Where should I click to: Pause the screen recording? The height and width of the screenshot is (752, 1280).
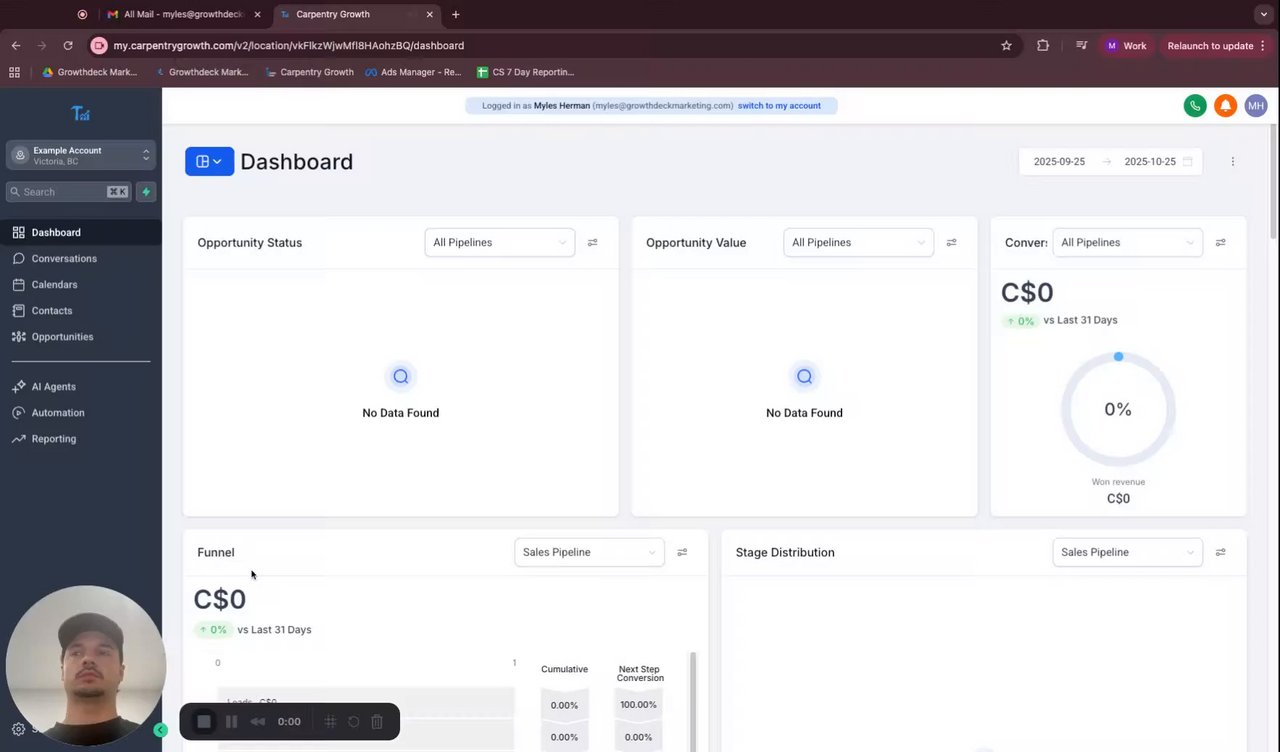point(231,721)
